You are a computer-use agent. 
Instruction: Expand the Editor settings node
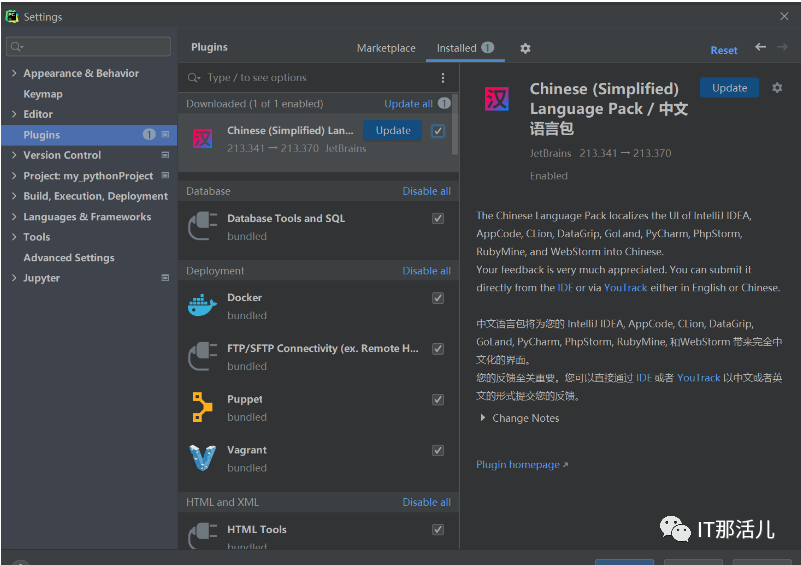(14, 114)
